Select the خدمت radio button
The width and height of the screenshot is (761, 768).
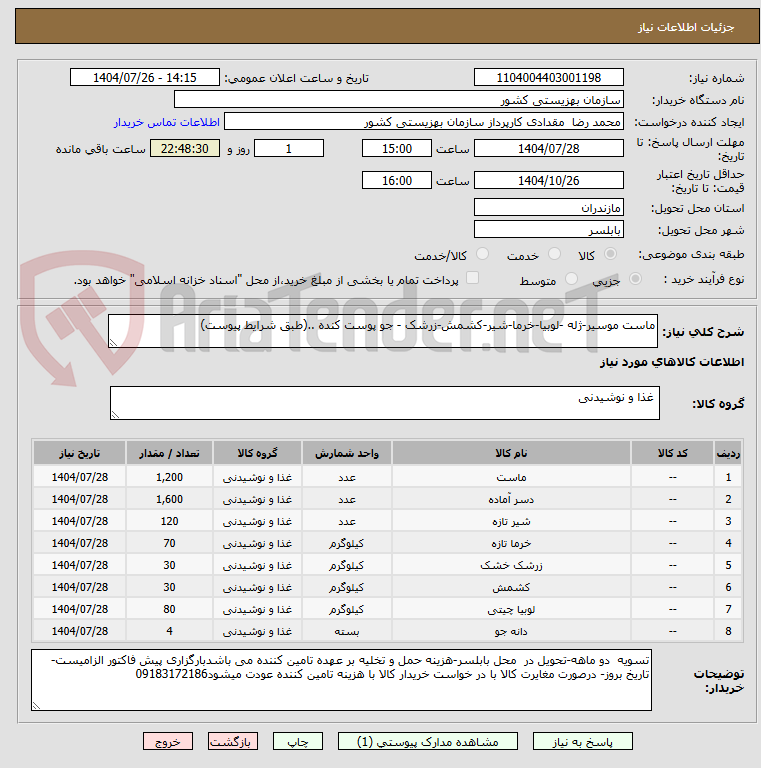coord(554,254)
